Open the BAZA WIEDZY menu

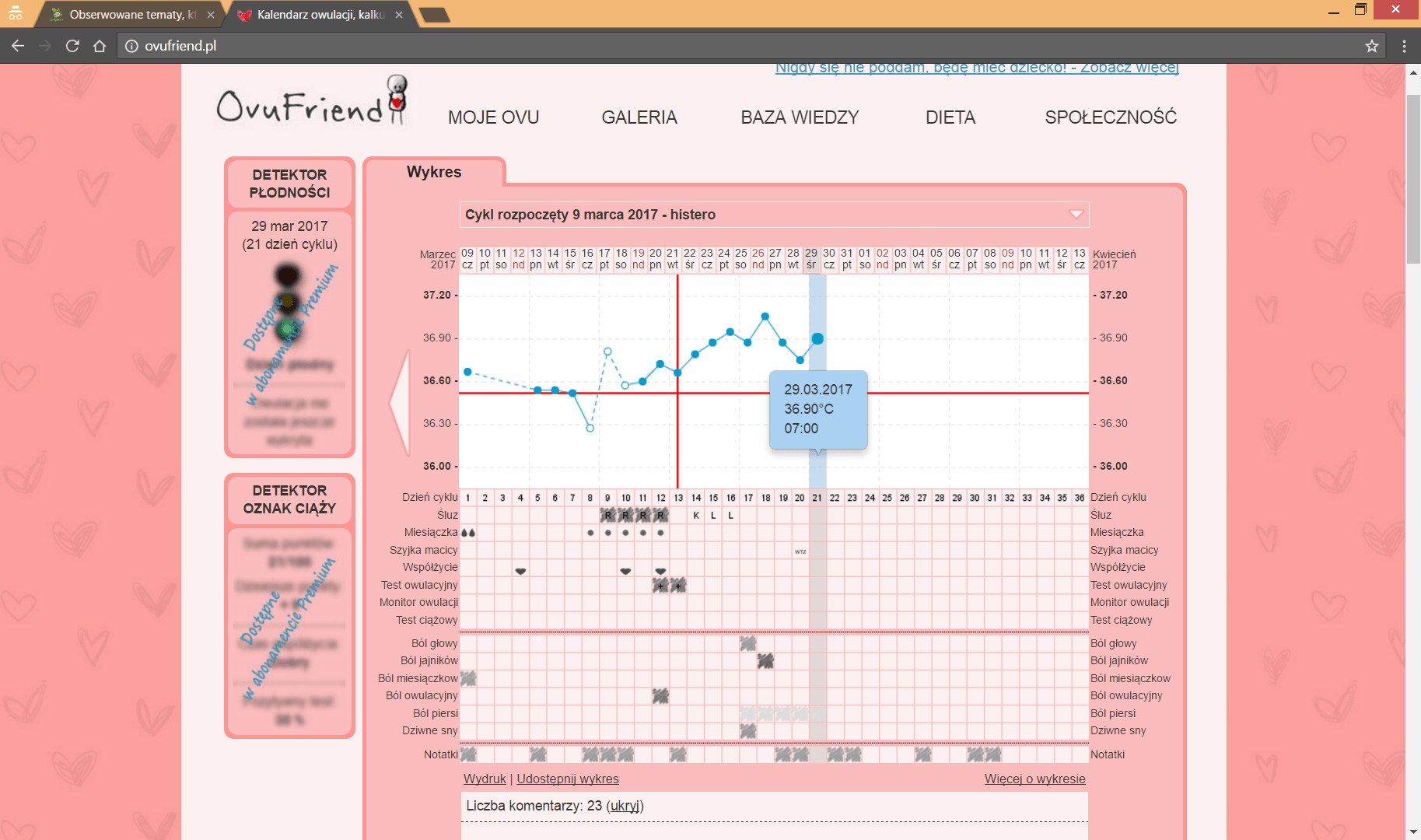pos(799,117)
